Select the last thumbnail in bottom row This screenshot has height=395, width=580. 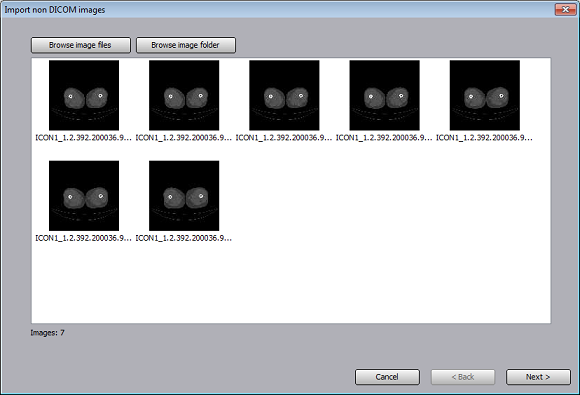184,196
